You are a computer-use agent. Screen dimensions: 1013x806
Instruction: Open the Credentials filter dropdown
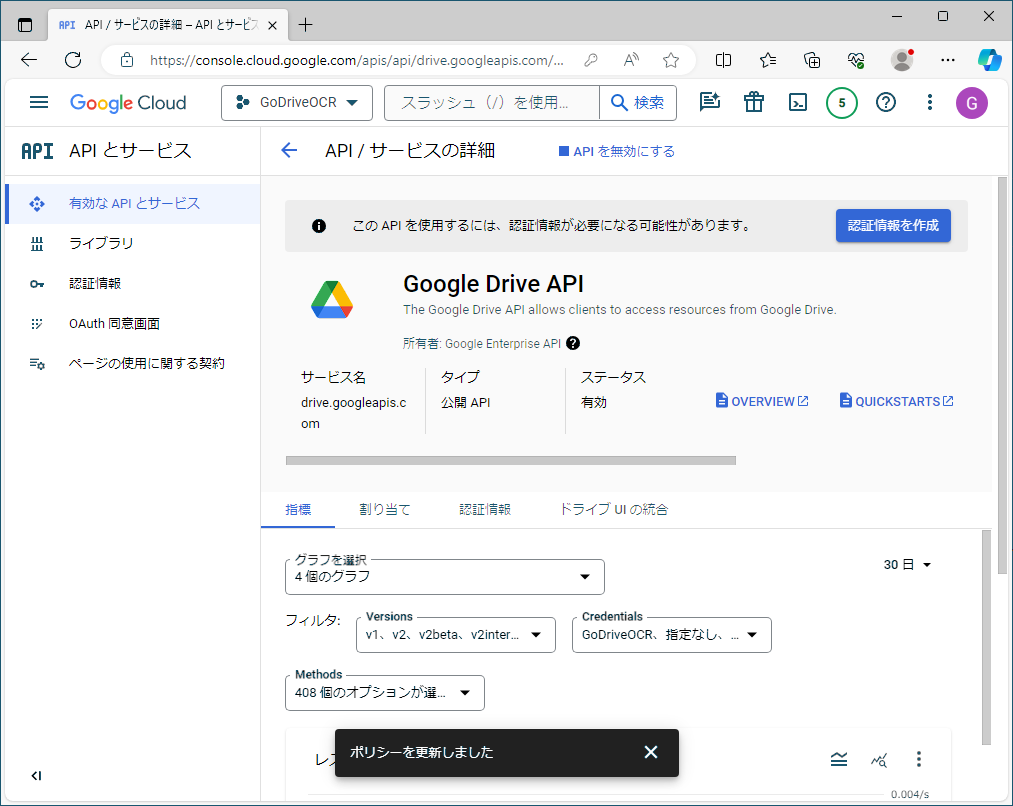[671, 635]
